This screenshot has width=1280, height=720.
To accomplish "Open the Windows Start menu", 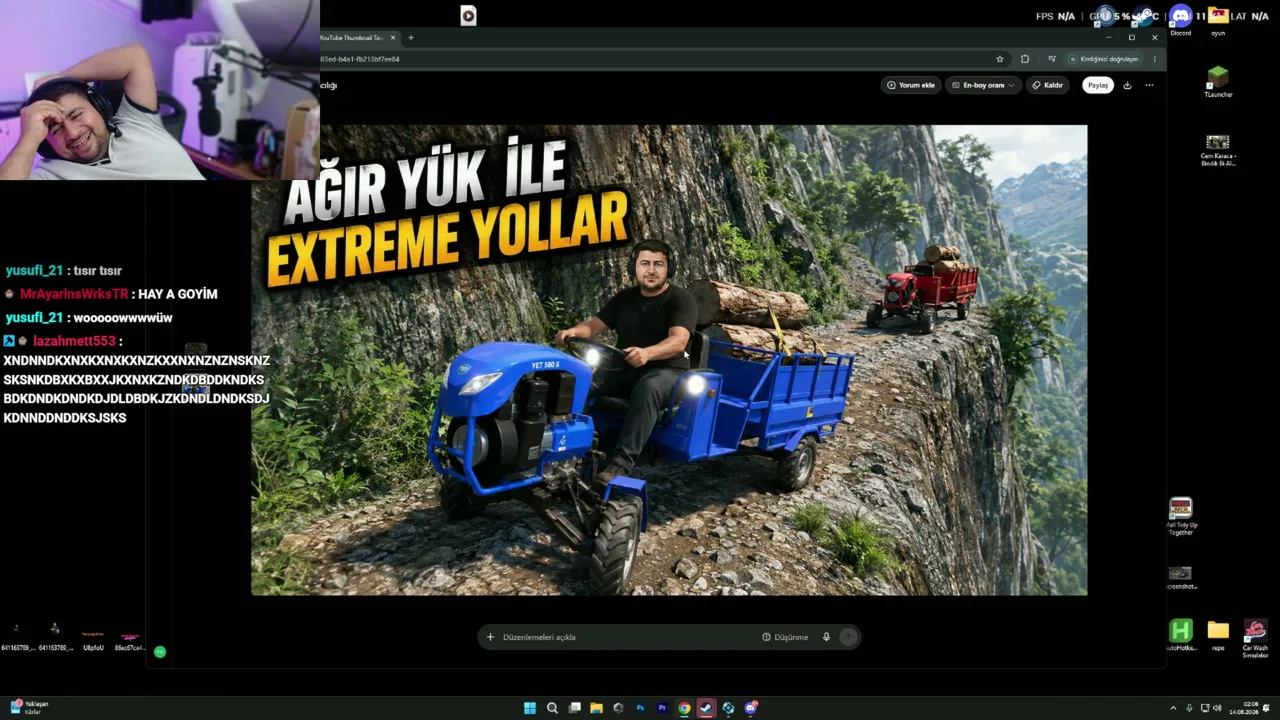I will pyautogui.click(x=530, y=708).
